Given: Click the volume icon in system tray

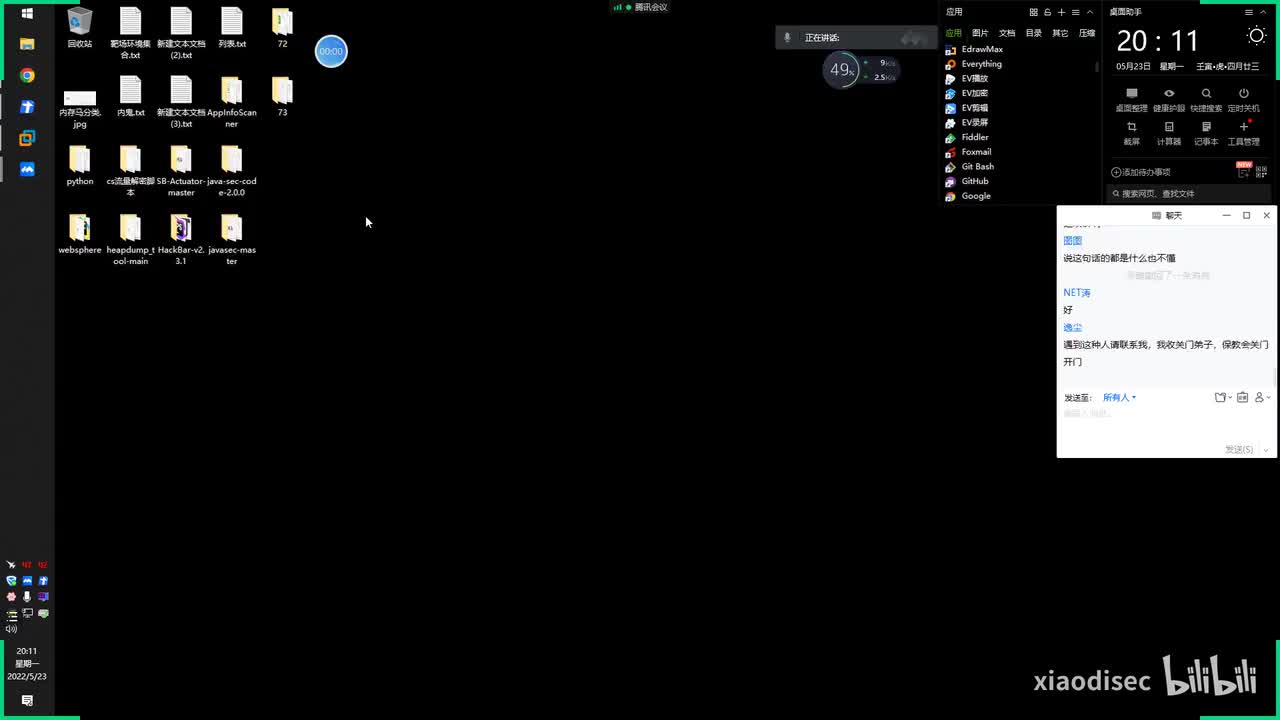Looking at the screenshot, I should point(11,629).
